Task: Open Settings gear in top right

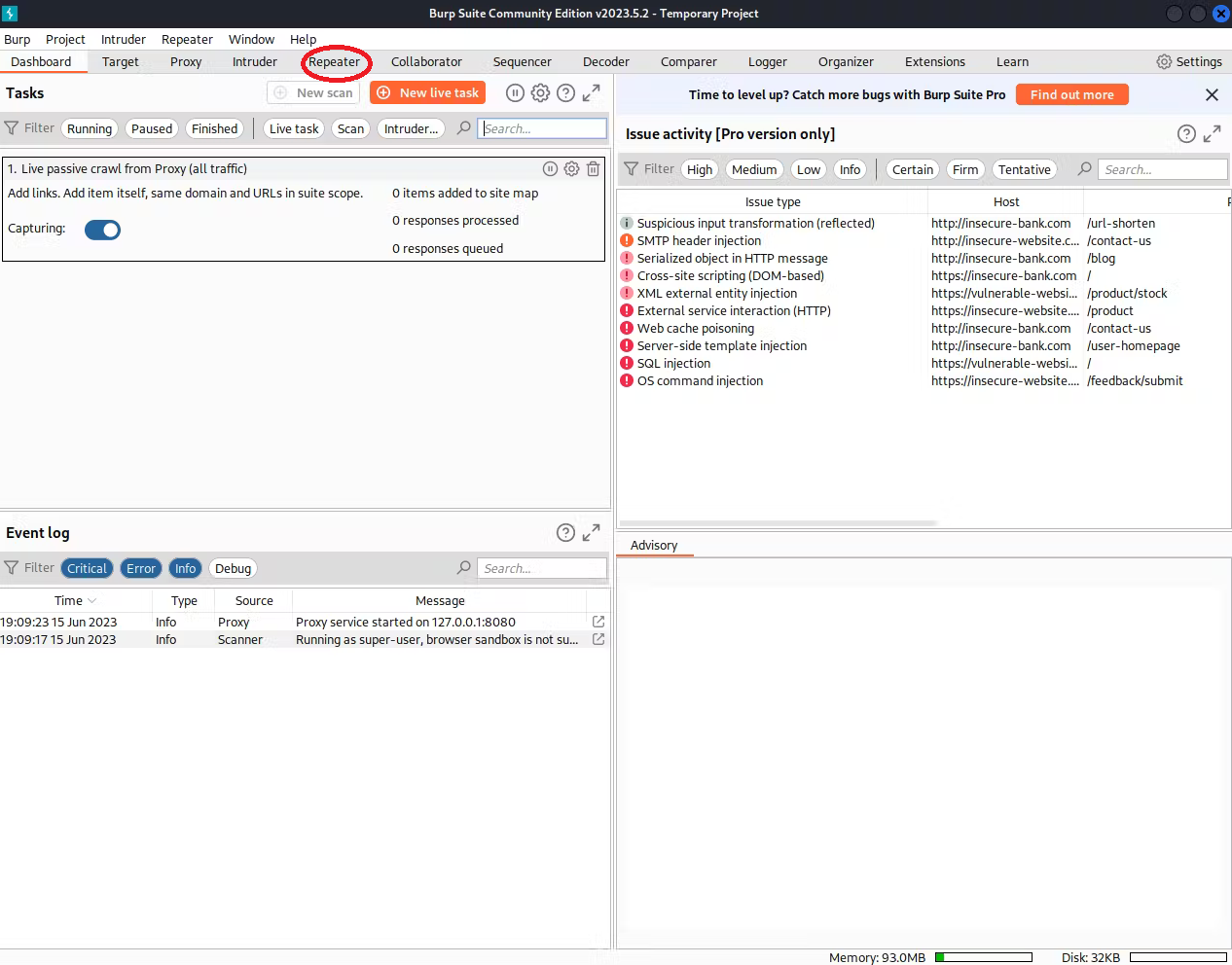Action: coord(1164,61)
